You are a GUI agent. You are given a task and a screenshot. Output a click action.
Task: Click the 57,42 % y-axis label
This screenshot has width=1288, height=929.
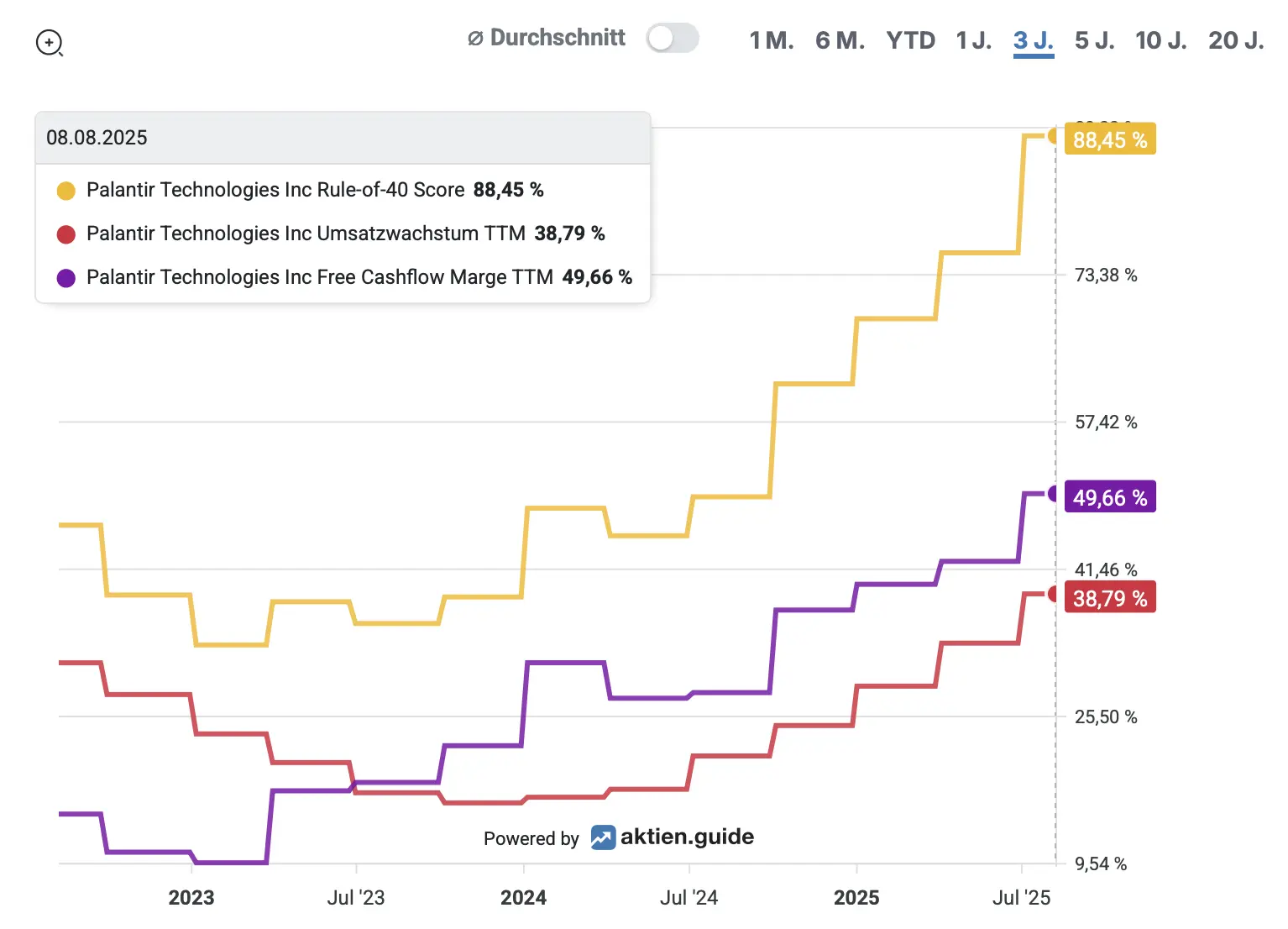coord(1106,422)
